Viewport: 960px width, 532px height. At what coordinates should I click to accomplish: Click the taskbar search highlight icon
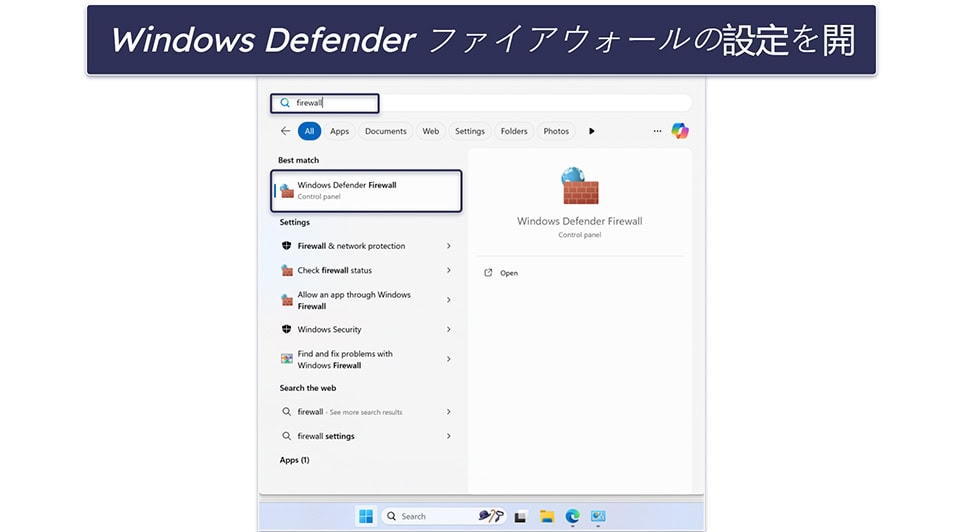point(490,517)
